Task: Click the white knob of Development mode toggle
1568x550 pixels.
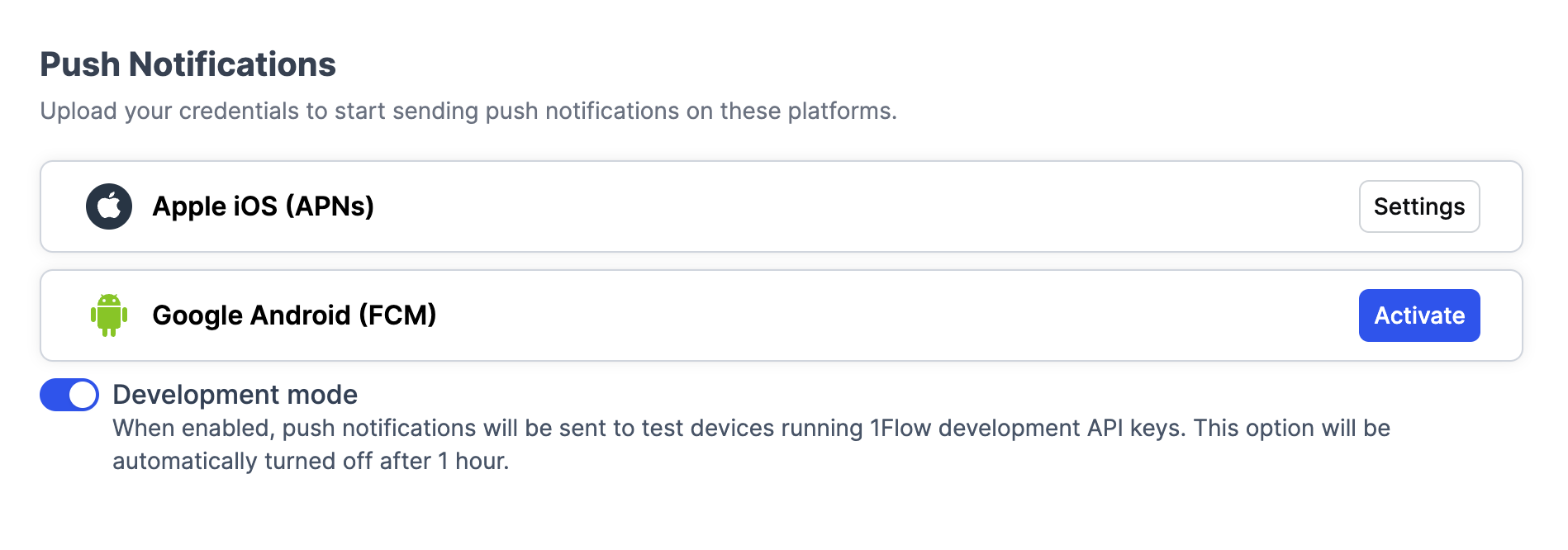Action: tap(83, 395)
